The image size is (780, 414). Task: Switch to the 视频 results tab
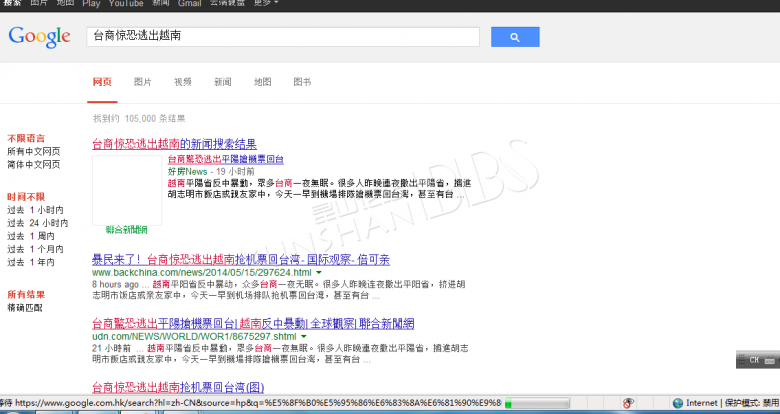tap(183, 82)
